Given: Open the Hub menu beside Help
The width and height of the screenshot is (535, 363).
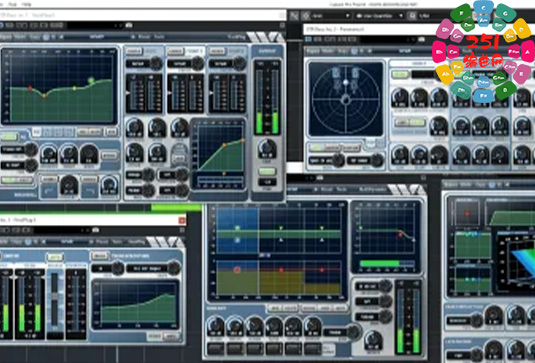Looking at the screenshot, I should tap(13, 4).
